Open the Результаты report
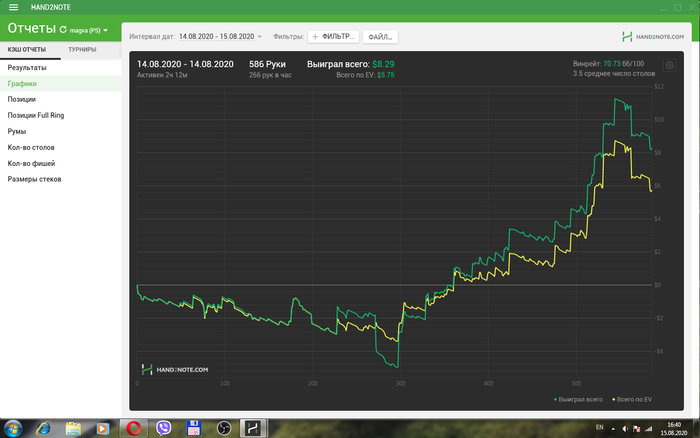Viewport: 700px width, 438px height. tap(61, 67)
